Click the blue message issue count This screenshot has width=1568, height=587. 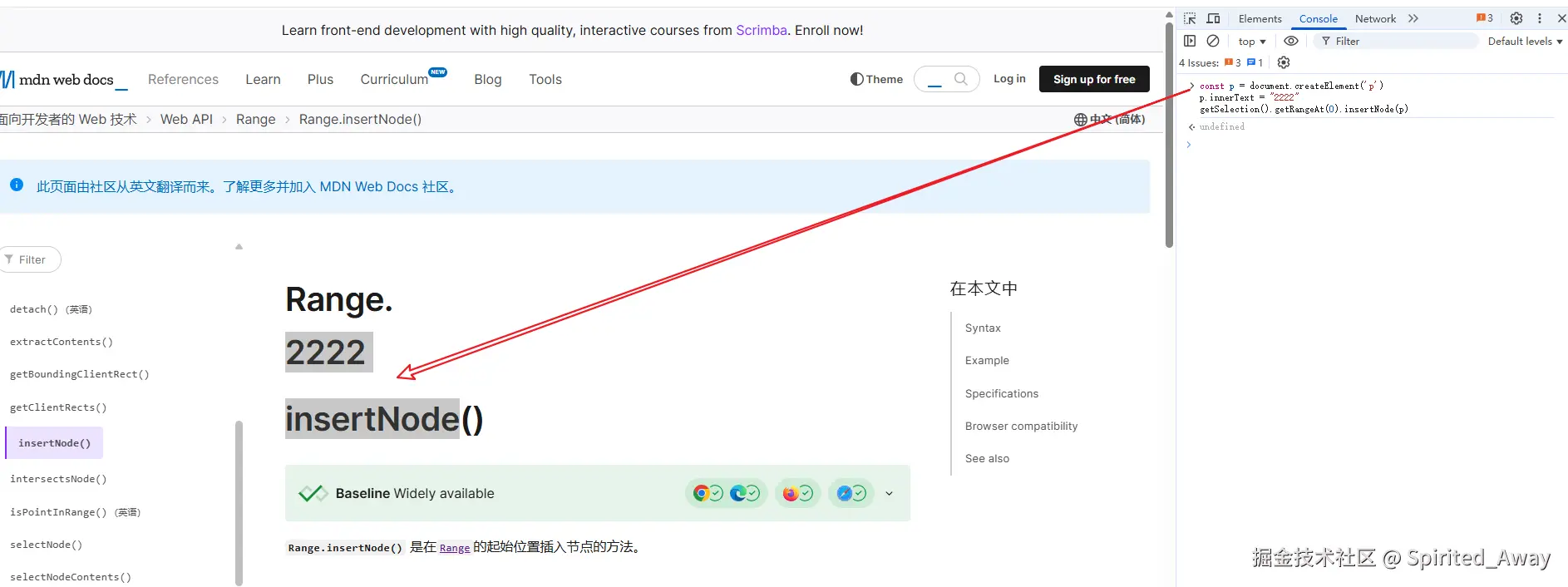[1255, 62]
